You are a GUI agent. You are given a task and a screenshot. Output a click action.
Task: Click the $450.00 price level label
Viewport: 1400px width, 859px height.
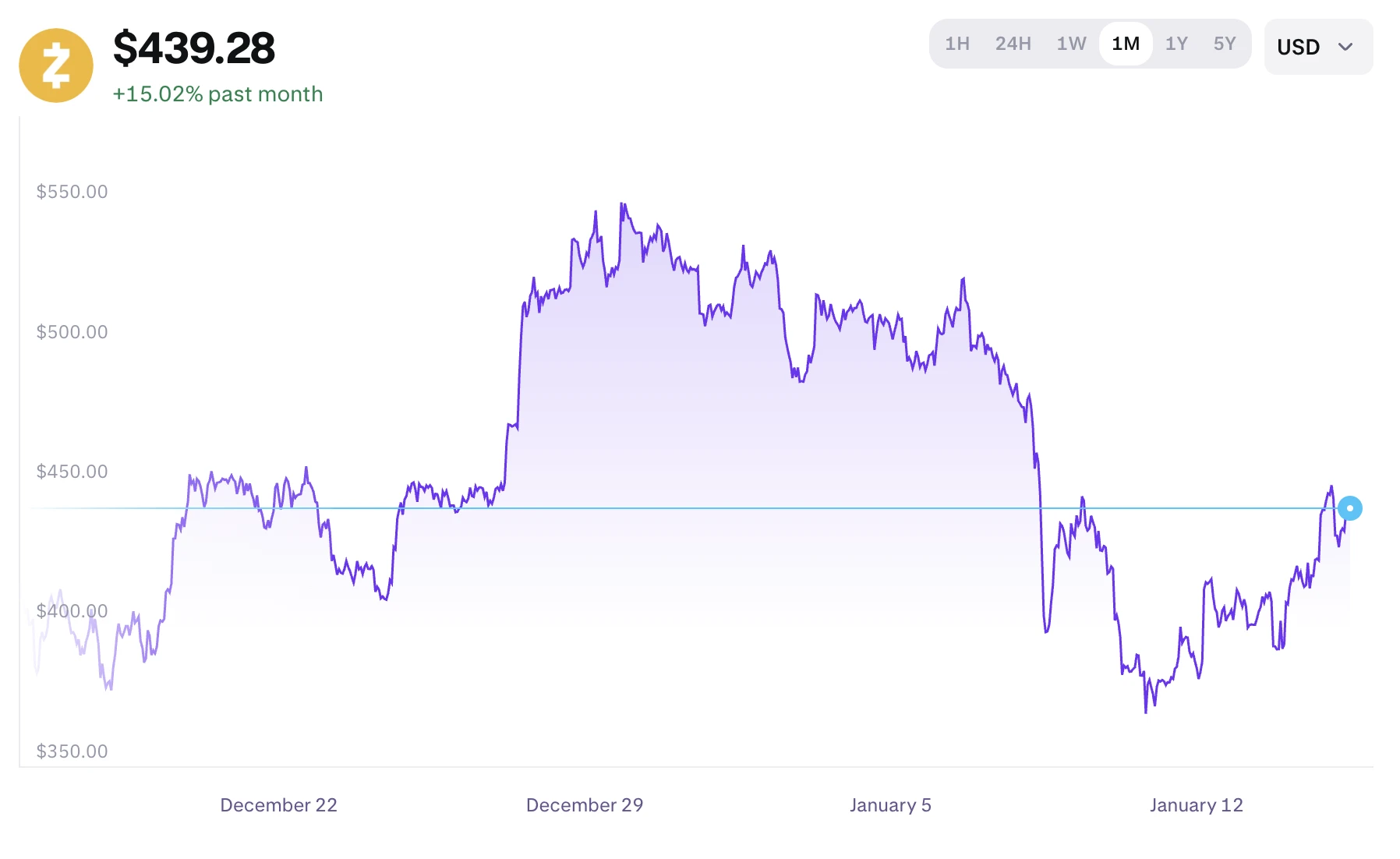[72, 472]
